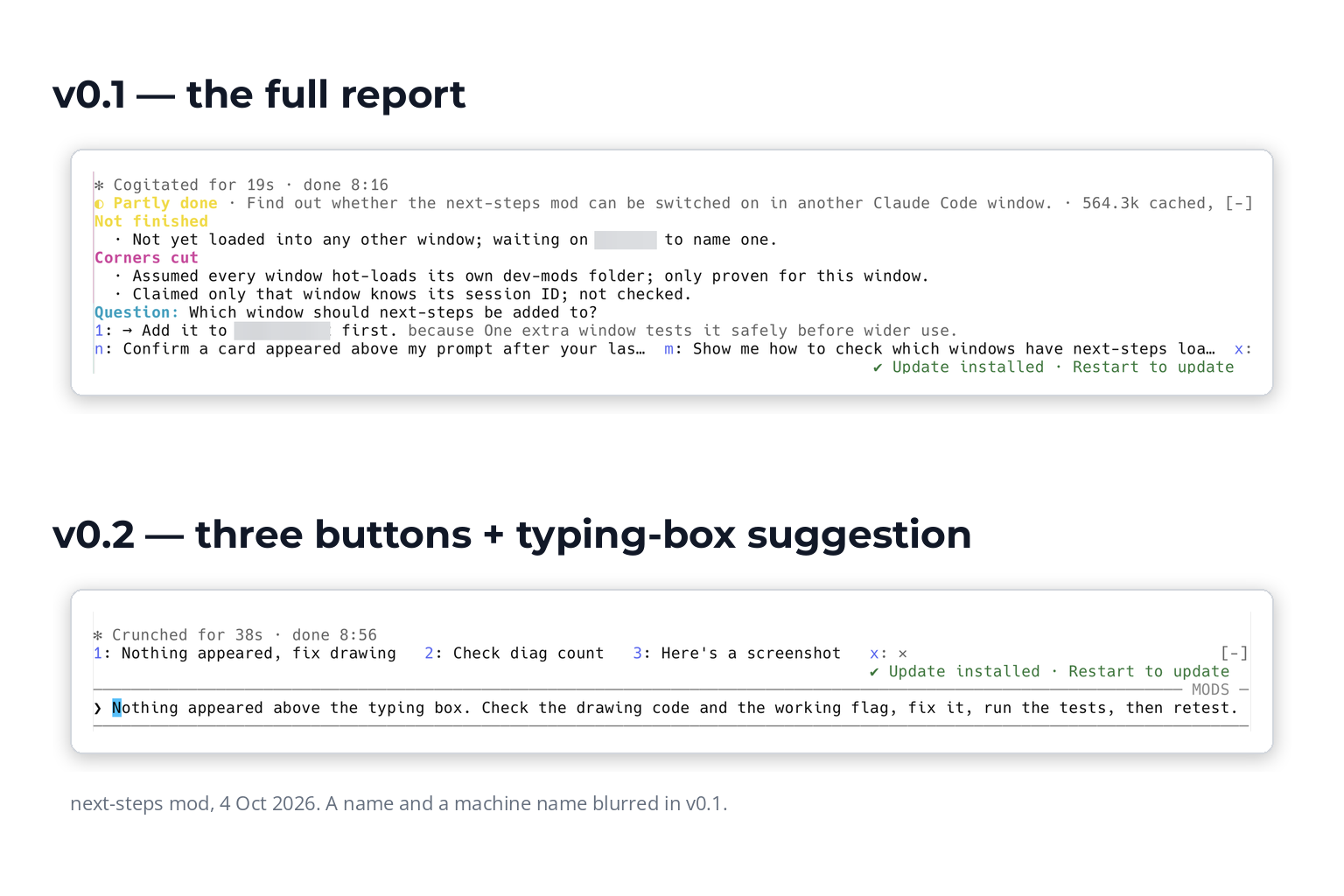
Task: Click the Not finished section heading
Action: [151, 221]
